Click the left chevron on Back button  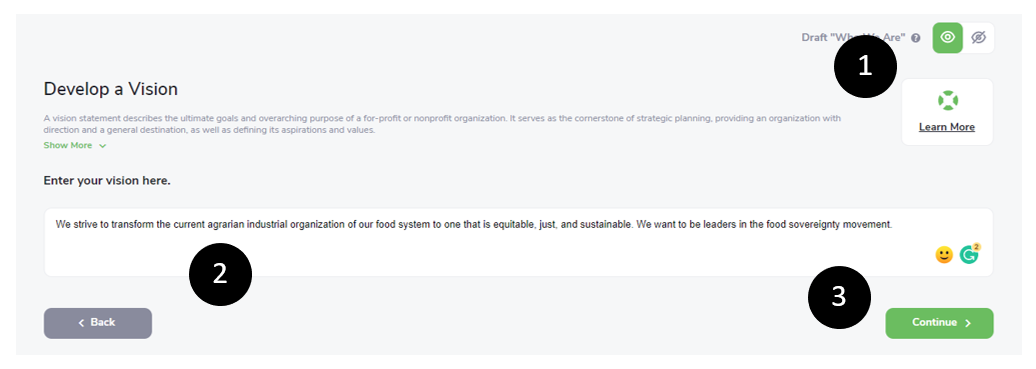click(x=81, y=323)
